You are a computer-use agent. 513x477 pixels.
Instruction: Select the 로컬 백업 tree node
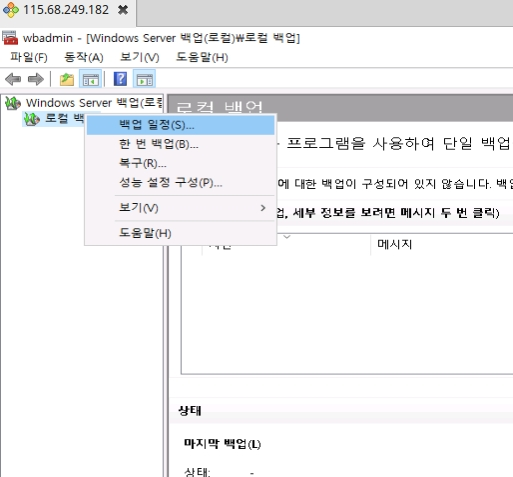coord(64,118)
